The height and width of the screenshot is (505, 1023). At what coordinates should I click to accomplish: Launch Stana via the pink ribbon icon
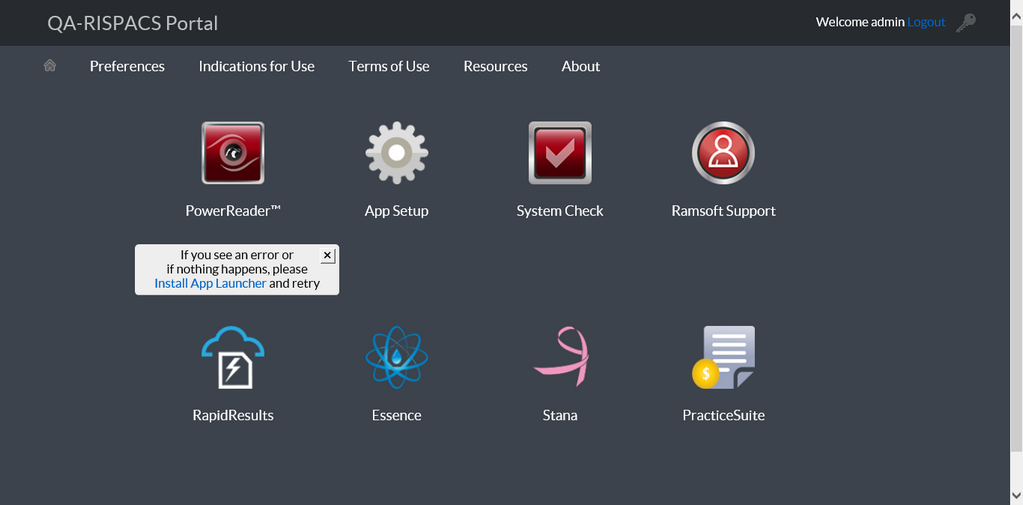(560, 357)
